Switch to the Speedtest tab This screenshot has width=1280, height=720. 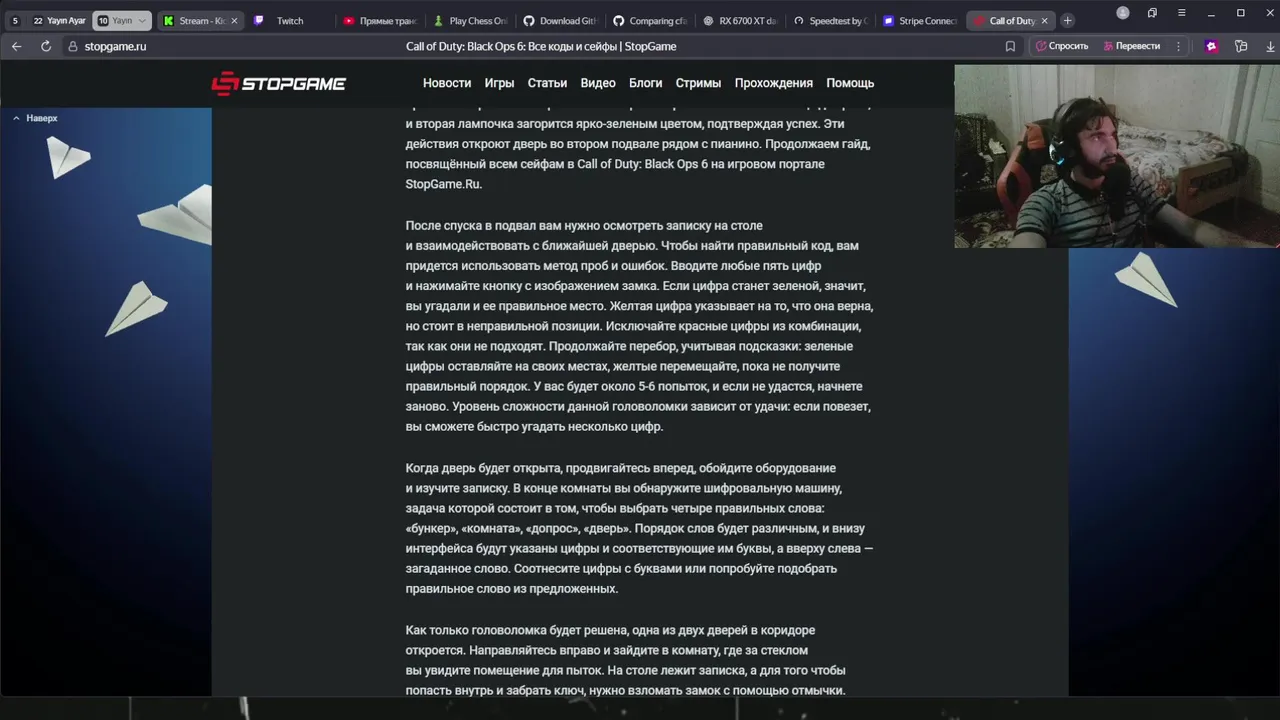click(829, 20)
